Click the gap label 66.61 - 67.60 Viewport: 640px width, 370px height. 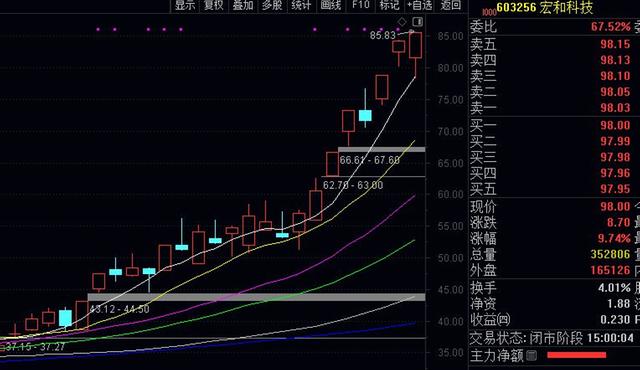(369, 160)
